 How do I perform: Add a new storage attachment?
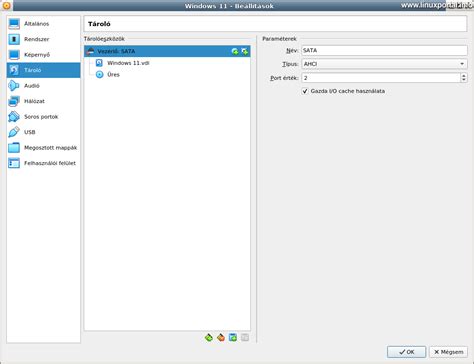click(233, 338)
